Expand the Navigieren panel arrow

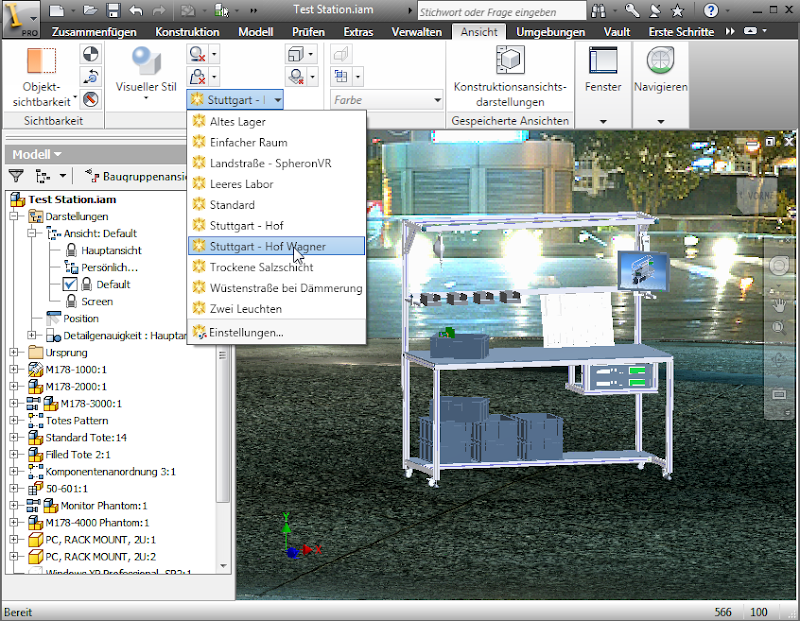(x=661, y=121)
